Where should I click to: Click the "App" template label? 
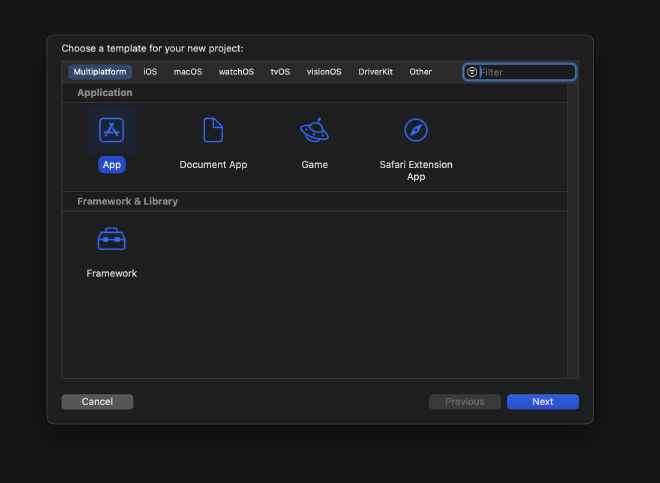[112, 165]
